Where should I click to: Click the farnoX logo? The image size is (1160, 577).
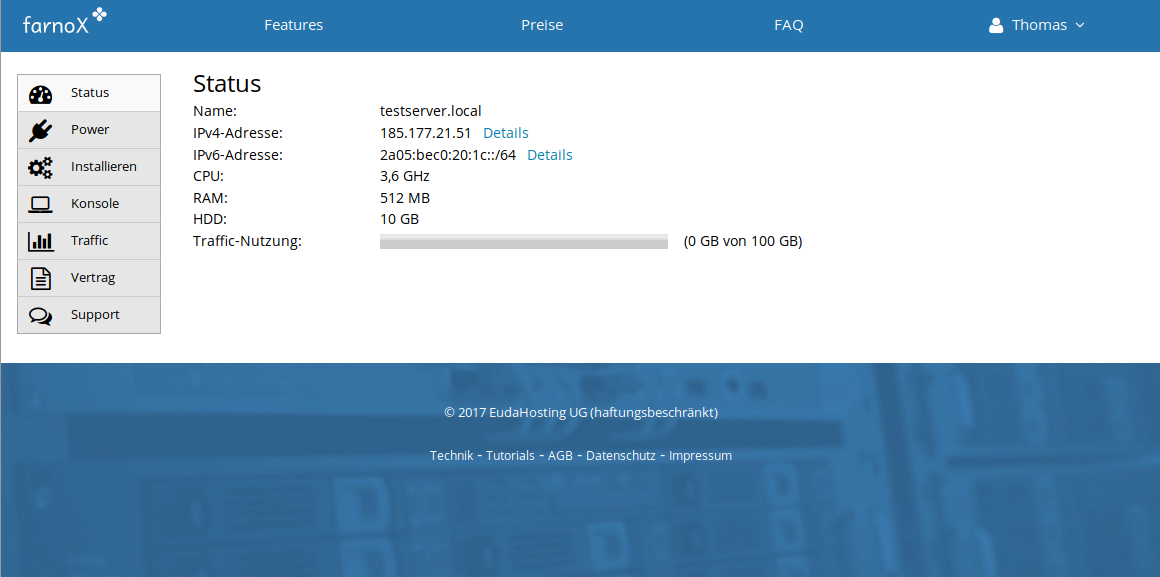point(64,22)
